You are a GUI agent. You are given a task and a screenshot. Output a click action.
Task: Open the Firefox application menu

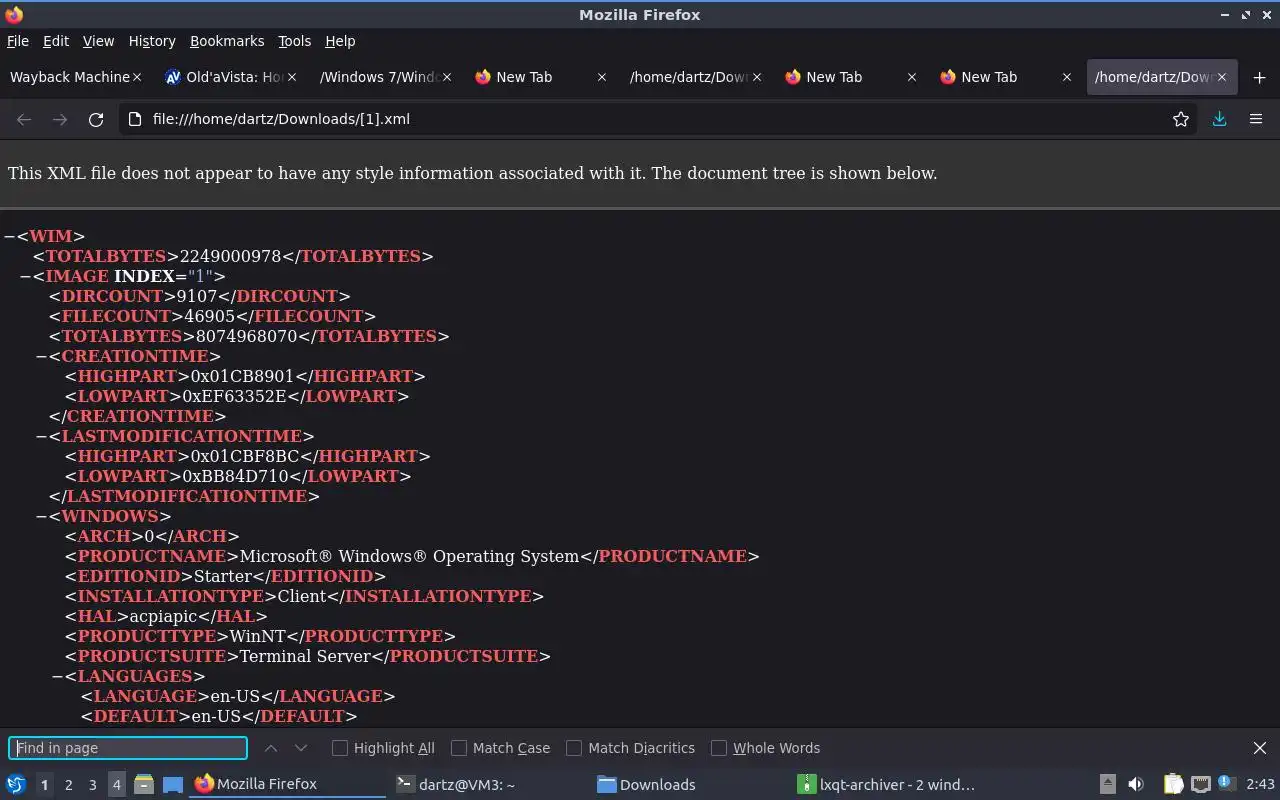pyautogui.click(x=1256, y=119)
